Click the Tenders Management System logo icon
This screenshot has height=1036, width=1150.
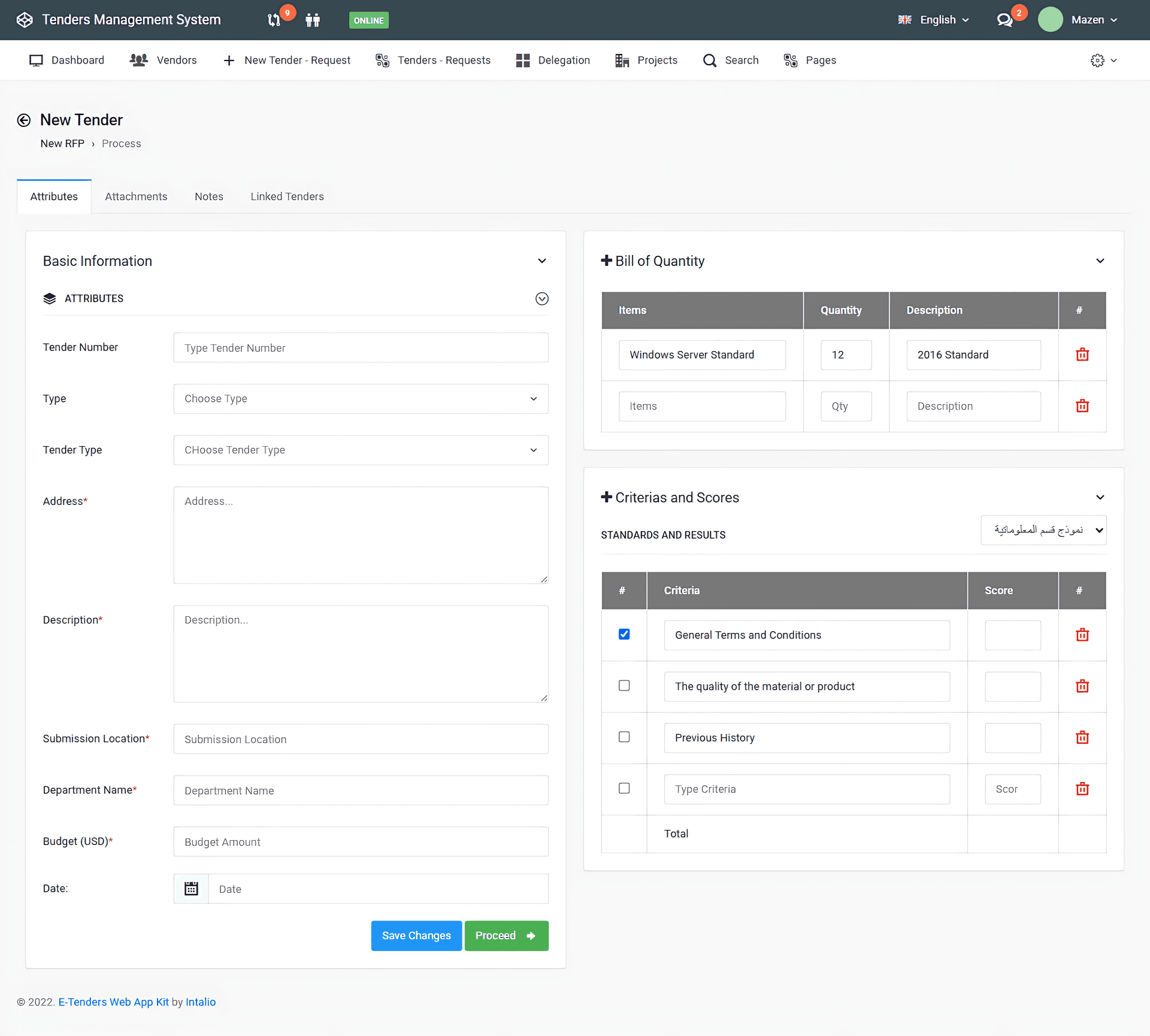25,20
